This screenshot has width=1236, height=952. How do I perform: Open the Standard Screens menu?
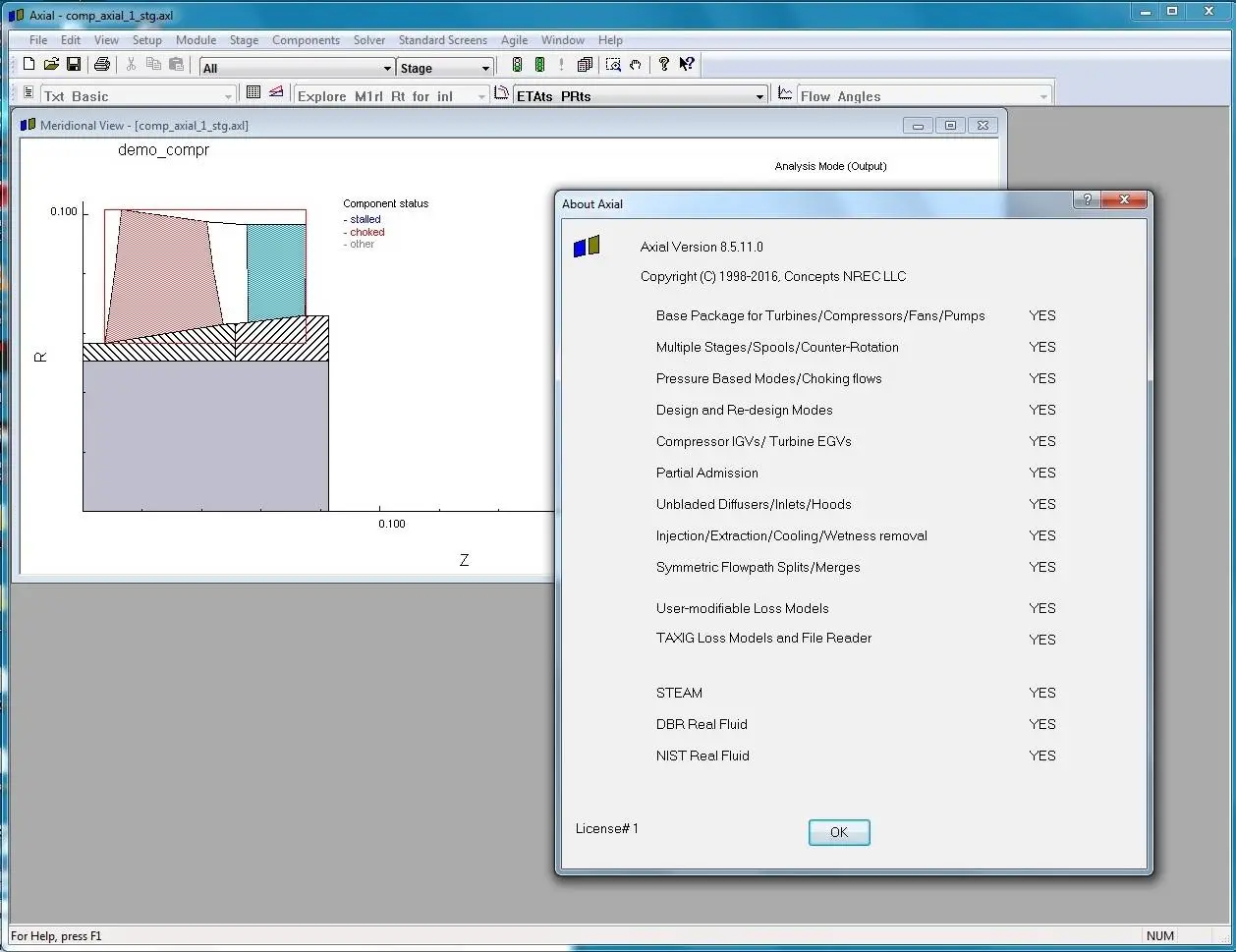tap(443, 40)
